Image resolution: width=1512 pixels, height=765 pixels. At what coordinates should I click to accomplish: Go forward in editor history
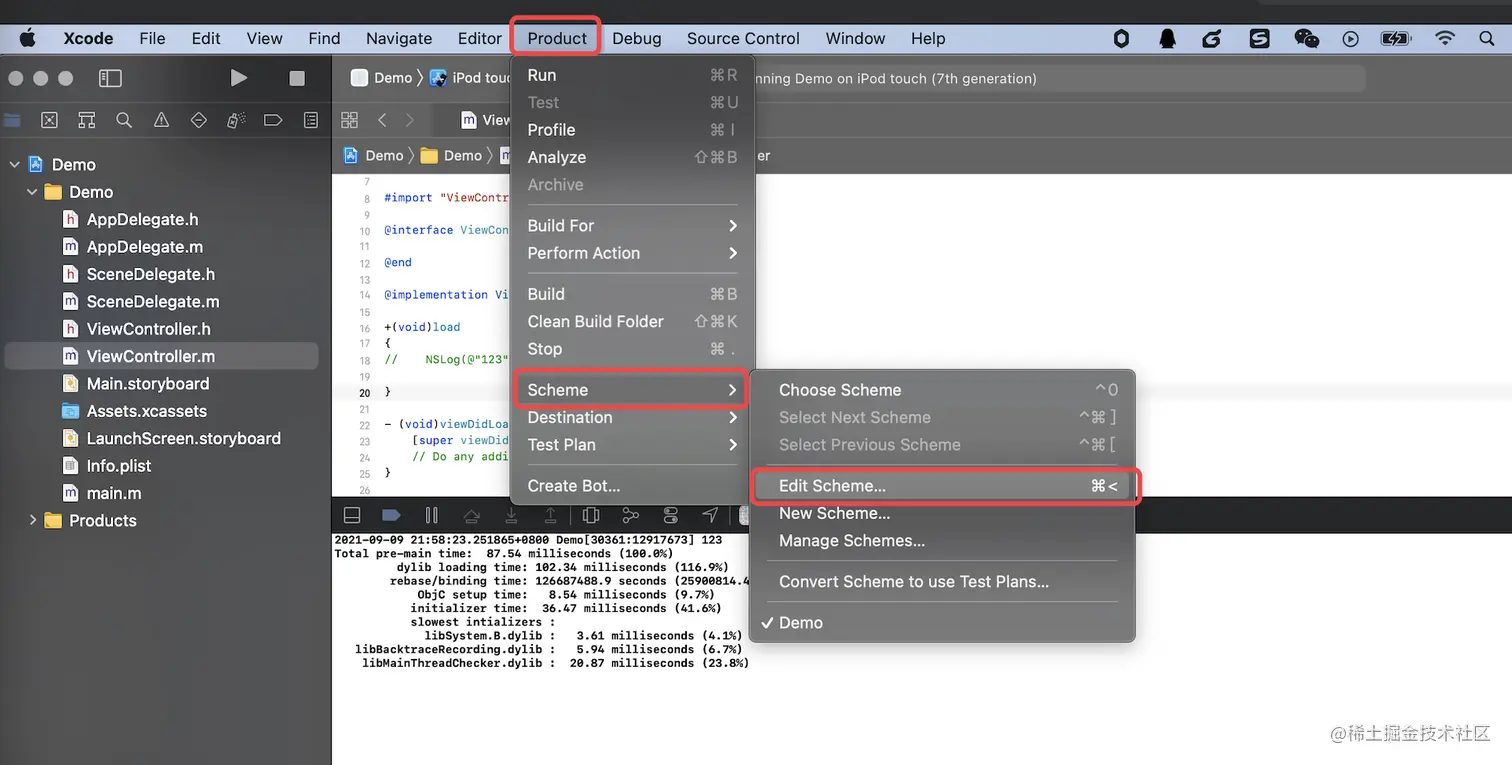[409, 120]
